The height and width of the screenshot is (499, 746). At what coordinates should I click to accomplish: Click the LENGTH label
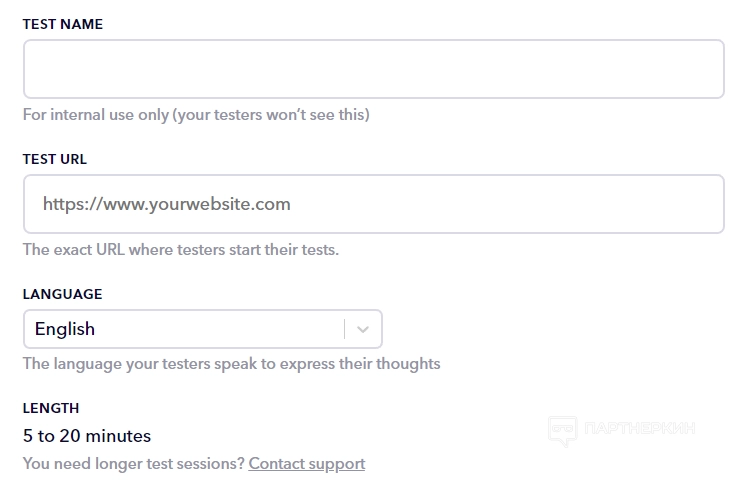(51, 408)
